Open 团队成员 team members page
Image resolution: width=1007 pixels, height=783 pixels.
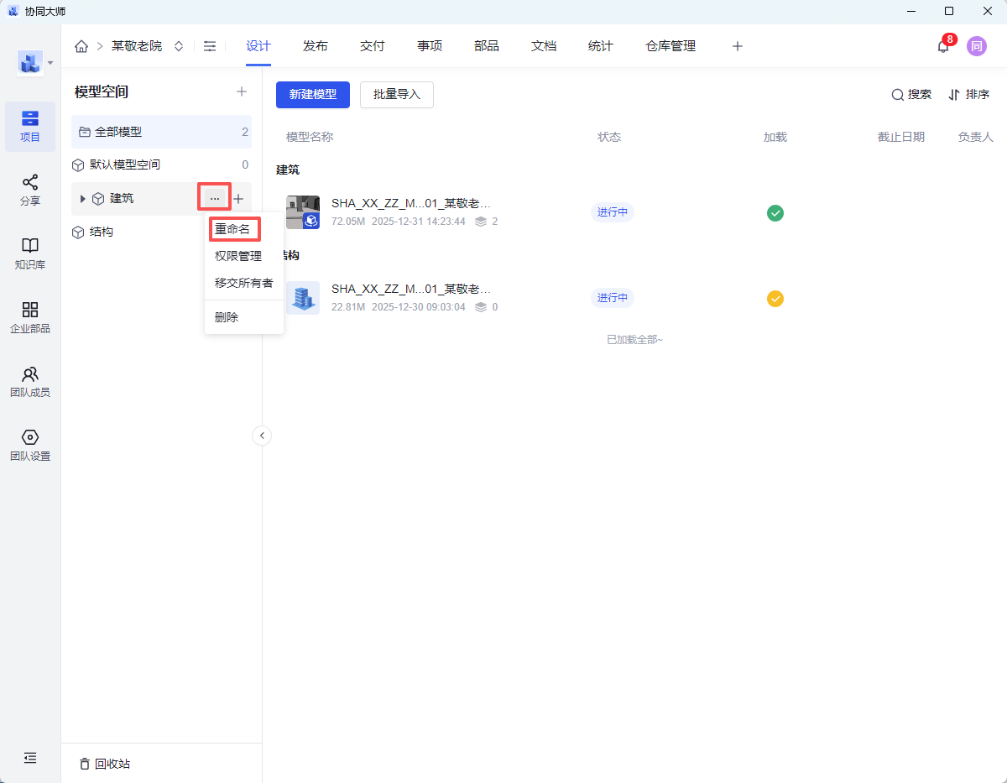coord(30,381)
